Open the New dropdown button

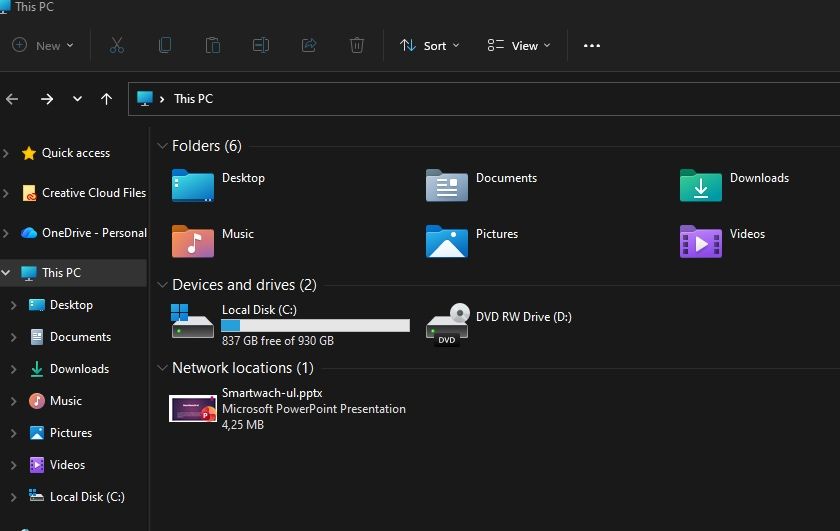(43, 46)
